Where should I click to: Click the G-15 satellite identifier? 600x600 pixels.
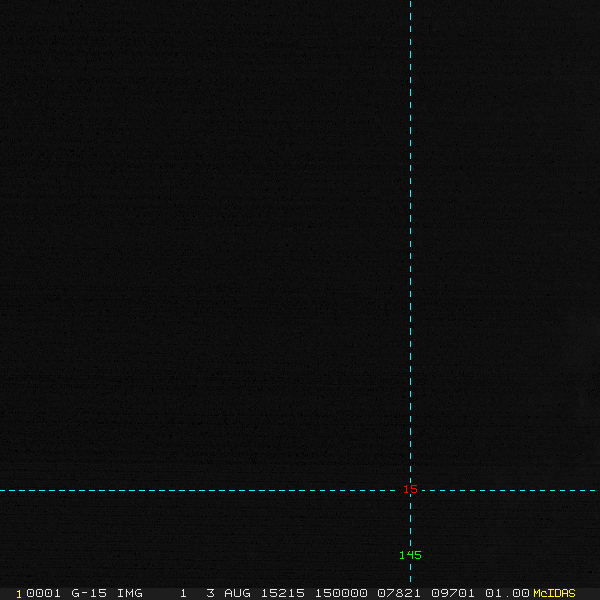click(89, 593)
